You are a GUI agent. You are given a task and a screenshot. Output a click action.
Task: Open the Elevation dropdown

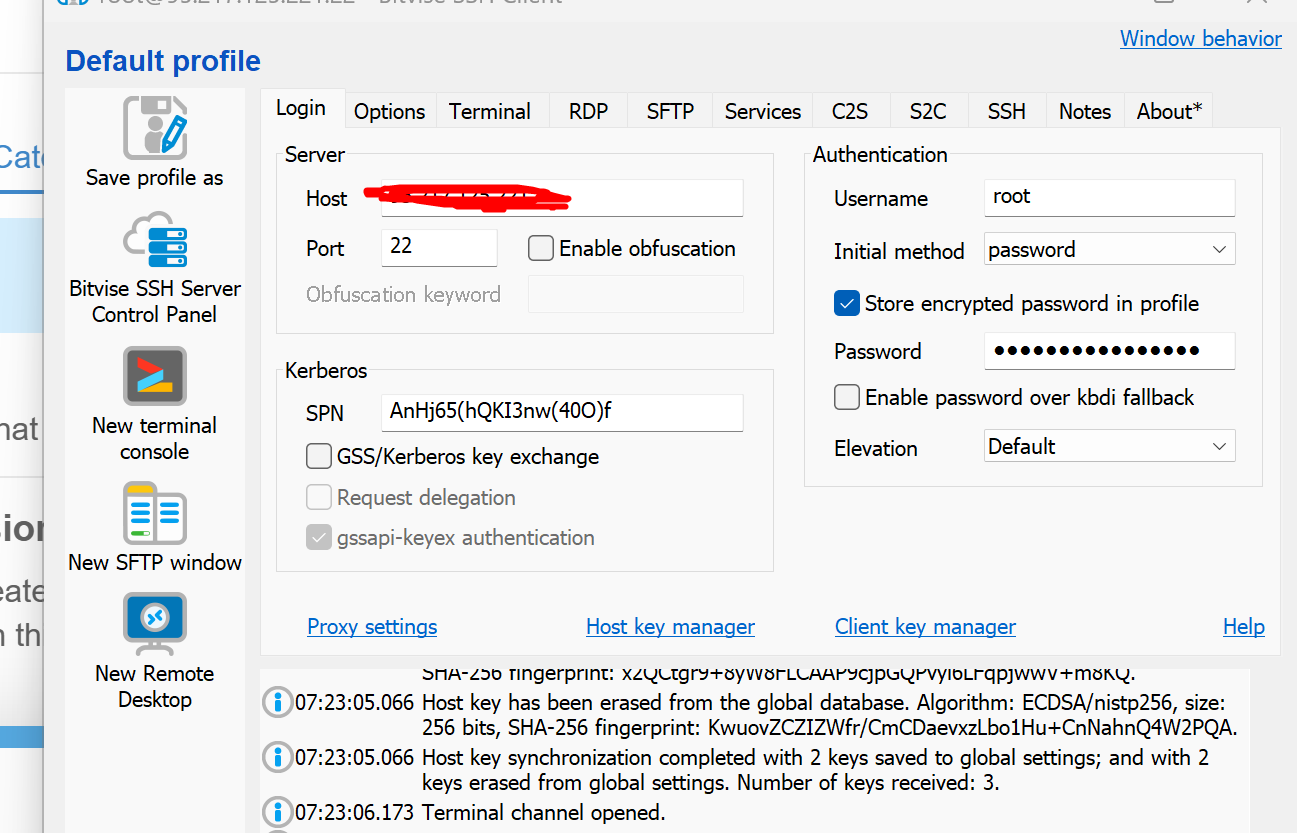click(1110, 447)
